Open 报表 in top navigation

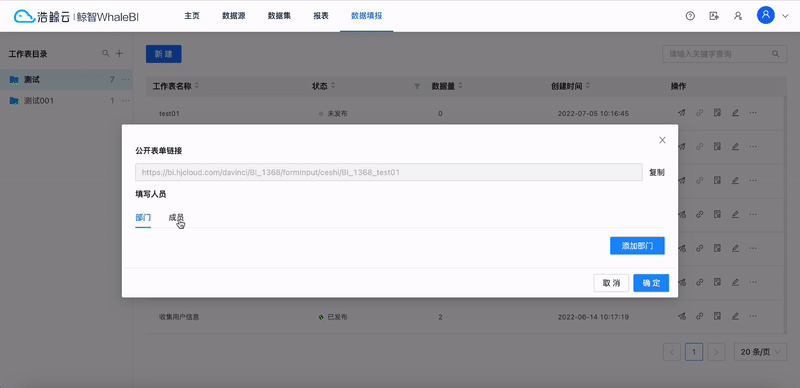click(x=321, y=15)
